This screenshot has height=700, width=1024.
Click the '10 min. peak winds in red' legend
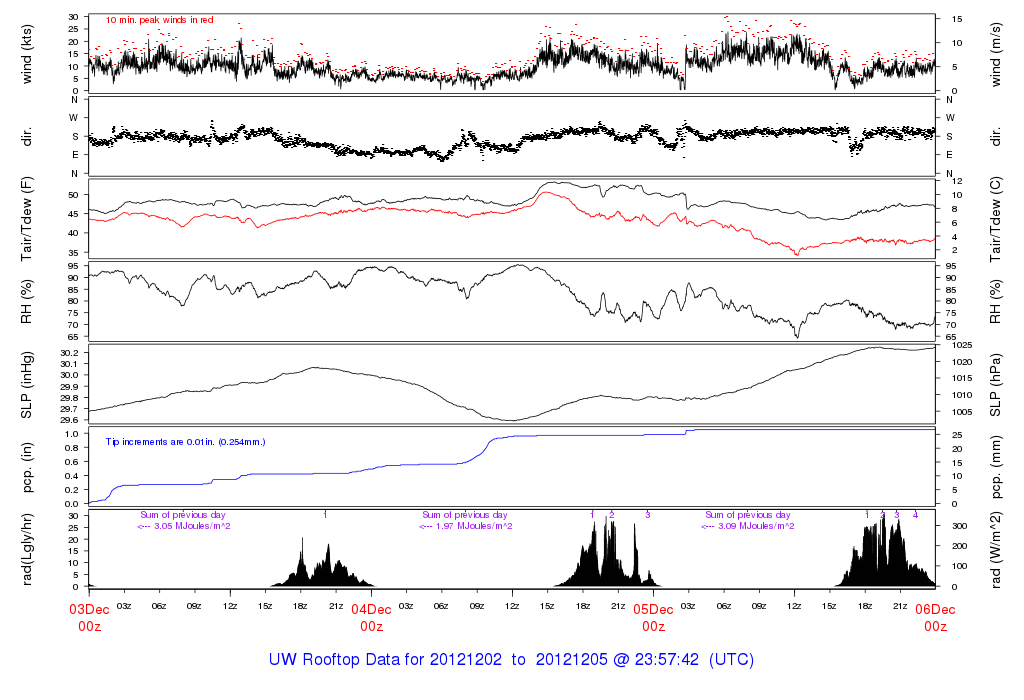159,20
